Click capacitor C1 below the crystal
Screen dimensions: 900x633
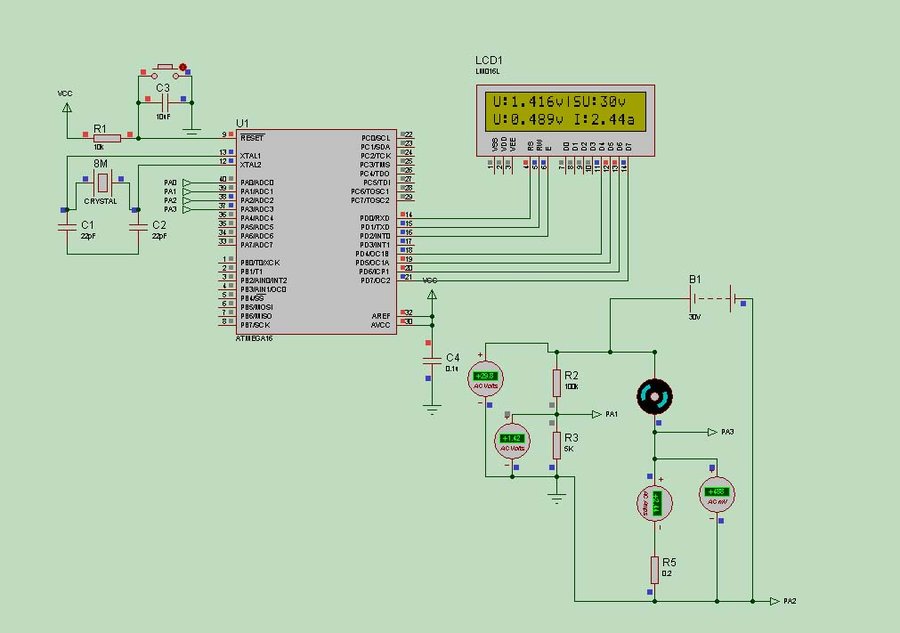tap(67, 225)
